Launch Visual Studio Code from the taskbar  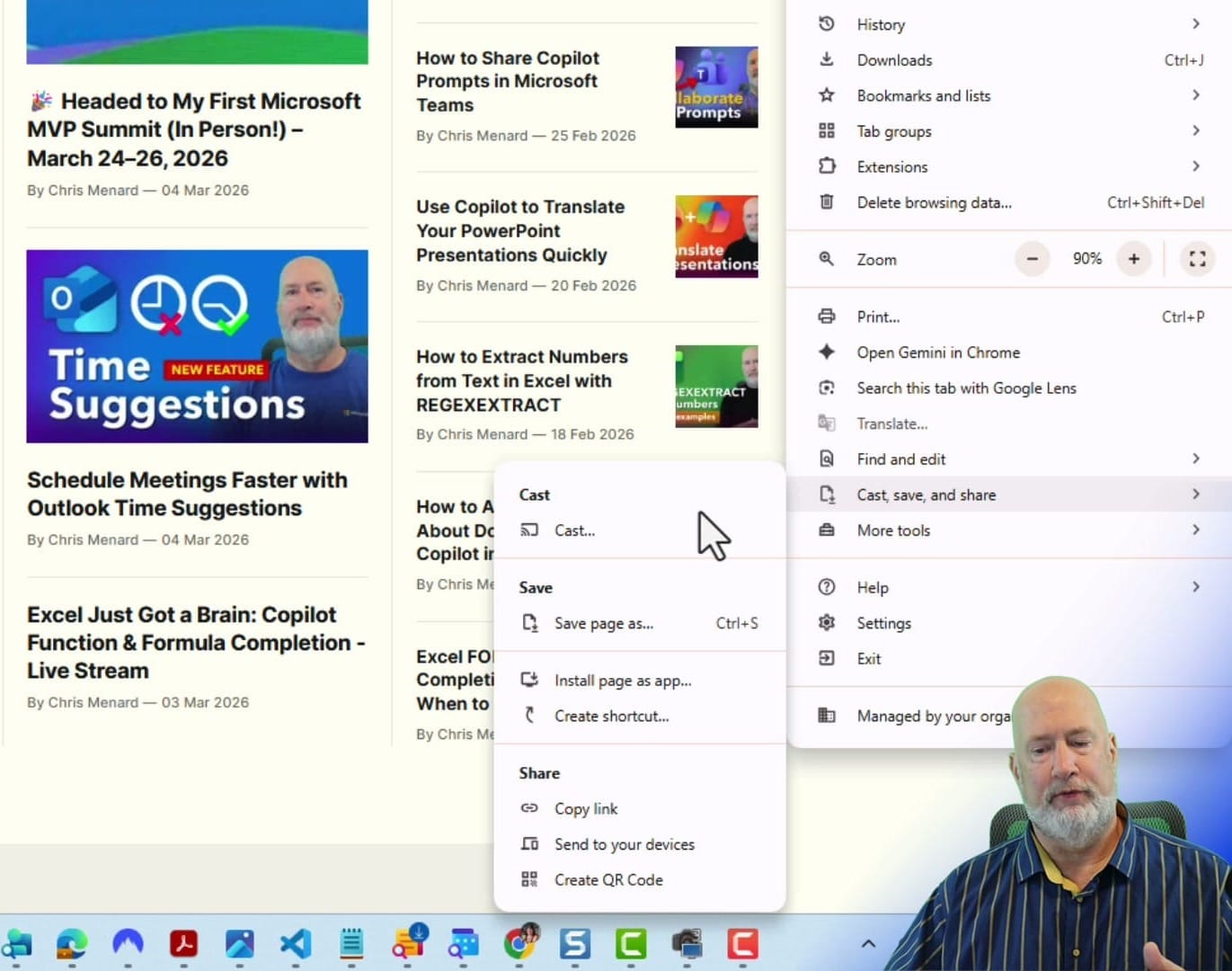tap(297, 945)
